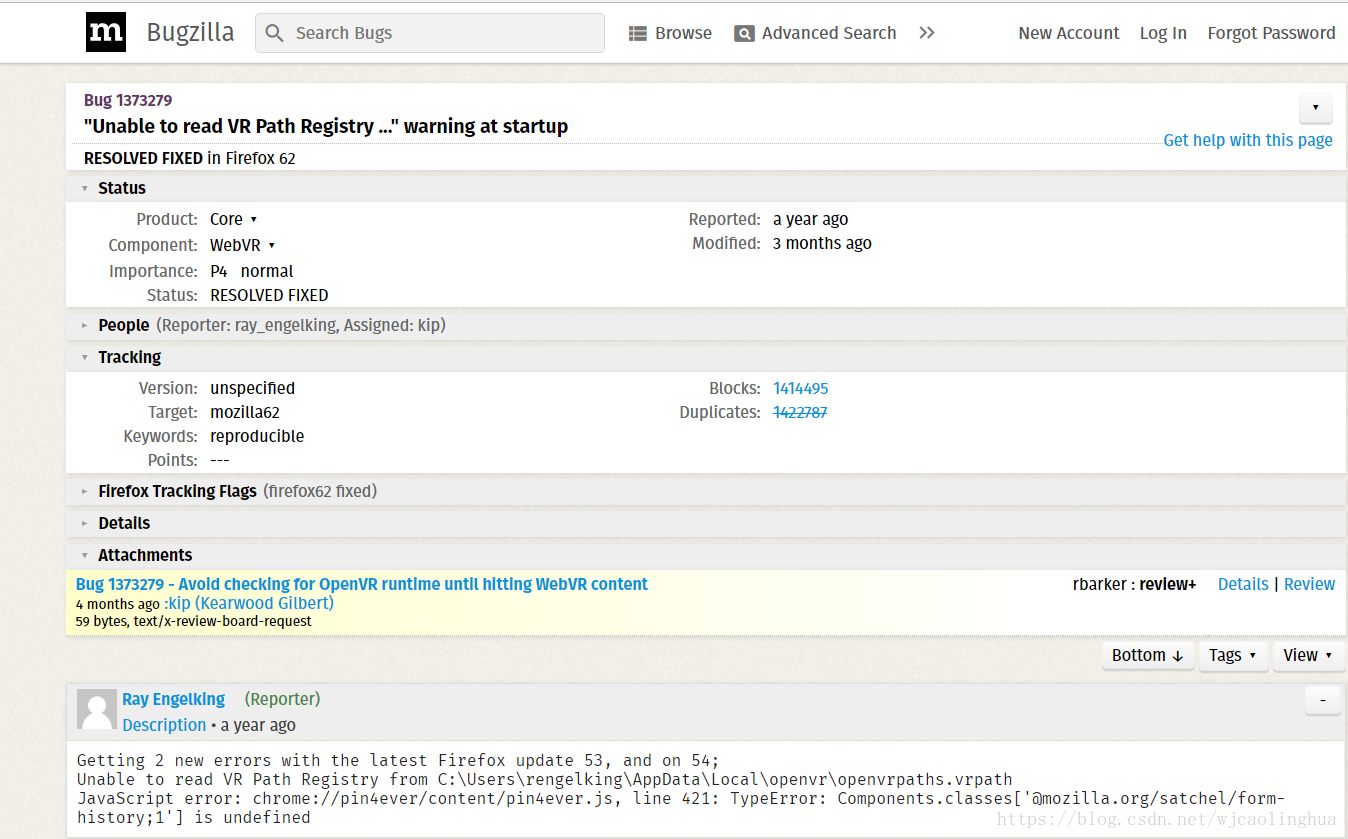Open the New Account page
Screen dimensions: 1348x839
(x=1069, y=33)
